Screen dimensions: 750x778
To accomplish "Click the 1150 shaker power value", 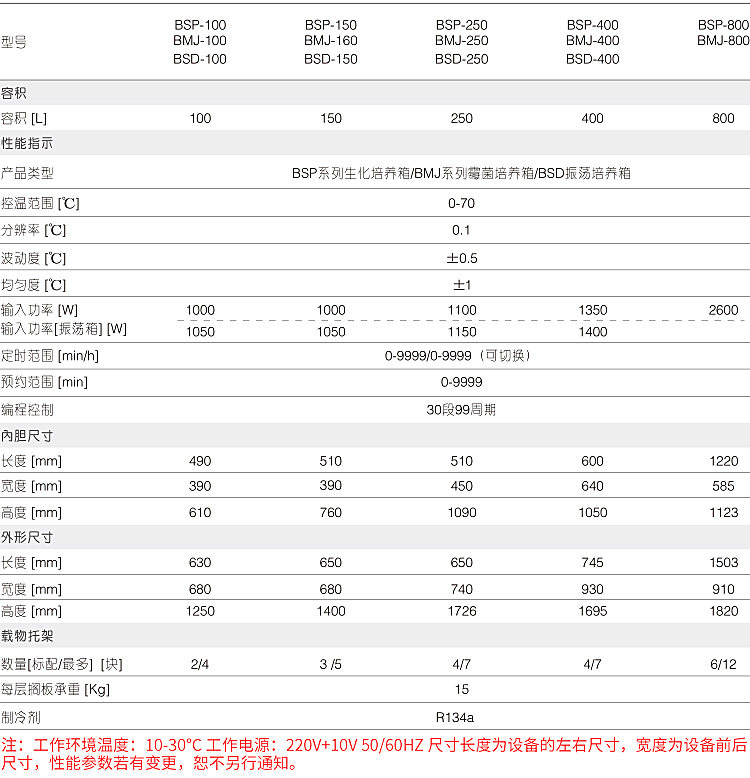I will (x=462, y=331).
